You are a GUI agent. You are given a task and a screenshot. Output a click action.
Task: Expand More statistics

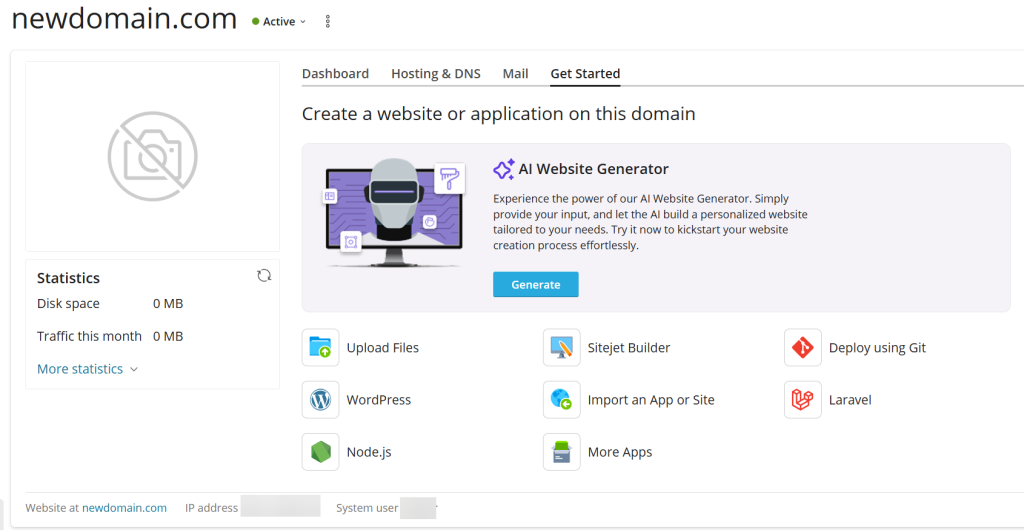(x=87, y=369)
